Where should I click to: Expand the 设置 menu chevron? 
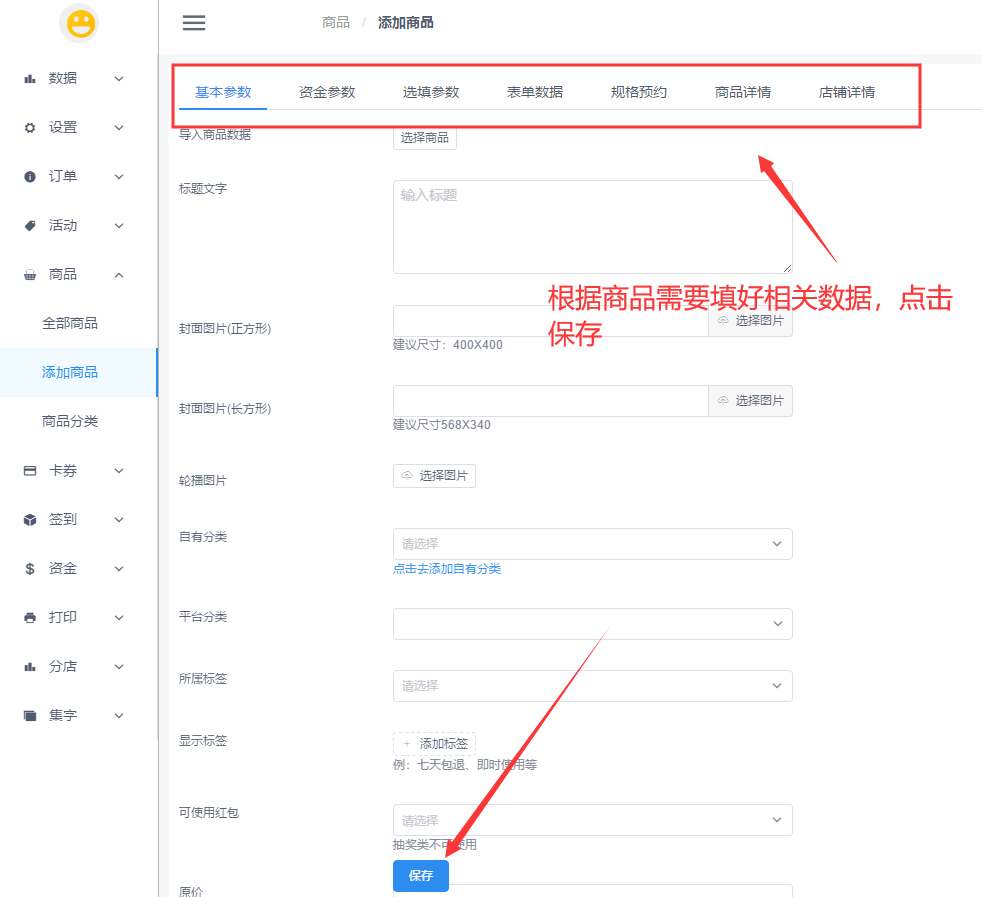coord(119,128)
